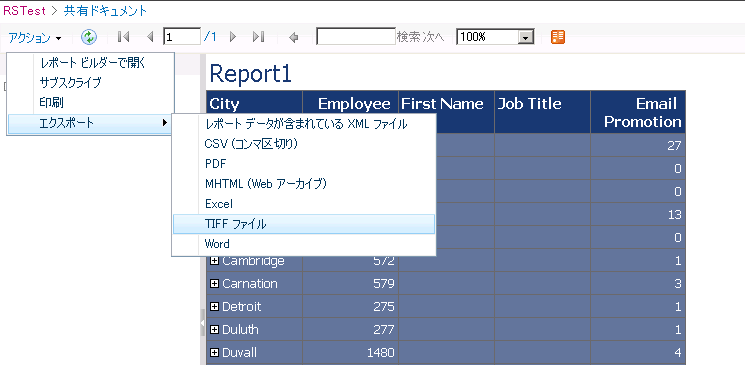745x365 pixels.
Task: Open the RSTest breadcrumb link
Action: pyautogui.click(x=24, y=11)
